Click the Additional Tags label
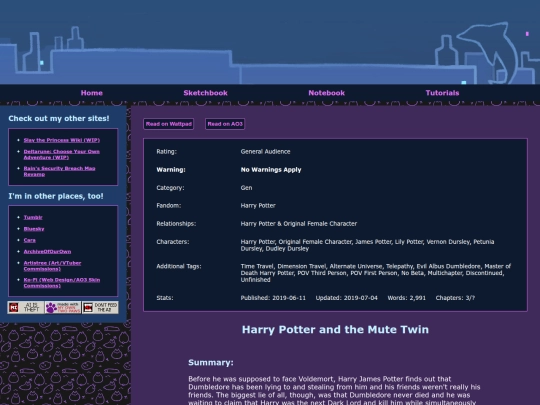Viewport: 540px width, 405px height. tap(179, 266)
